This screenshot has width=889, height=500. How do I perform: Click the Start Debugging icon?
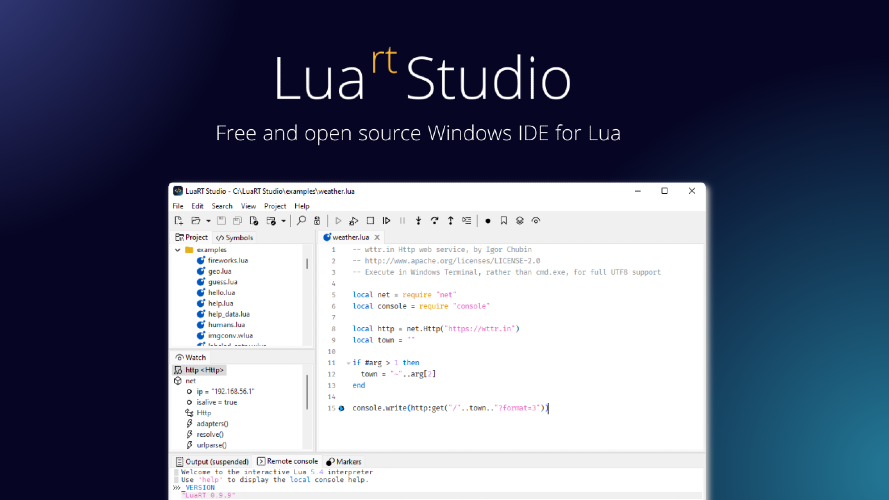[354, 221]
